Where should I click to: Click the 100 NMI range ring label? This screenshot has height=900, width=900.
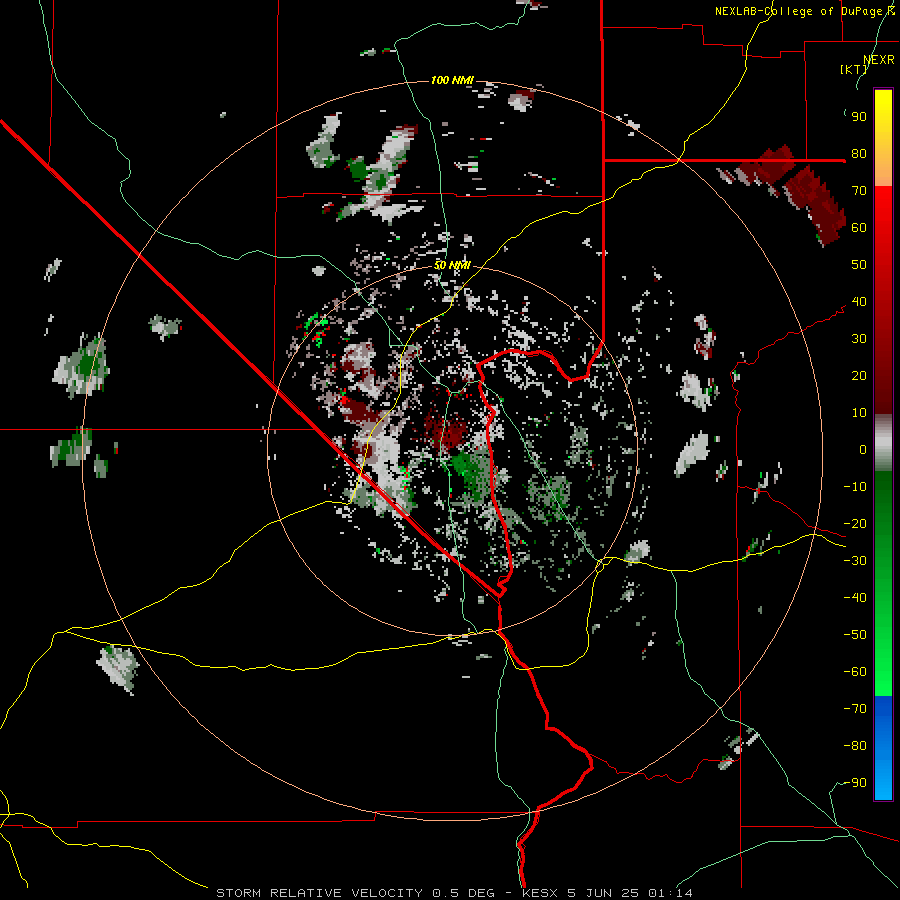452,80
